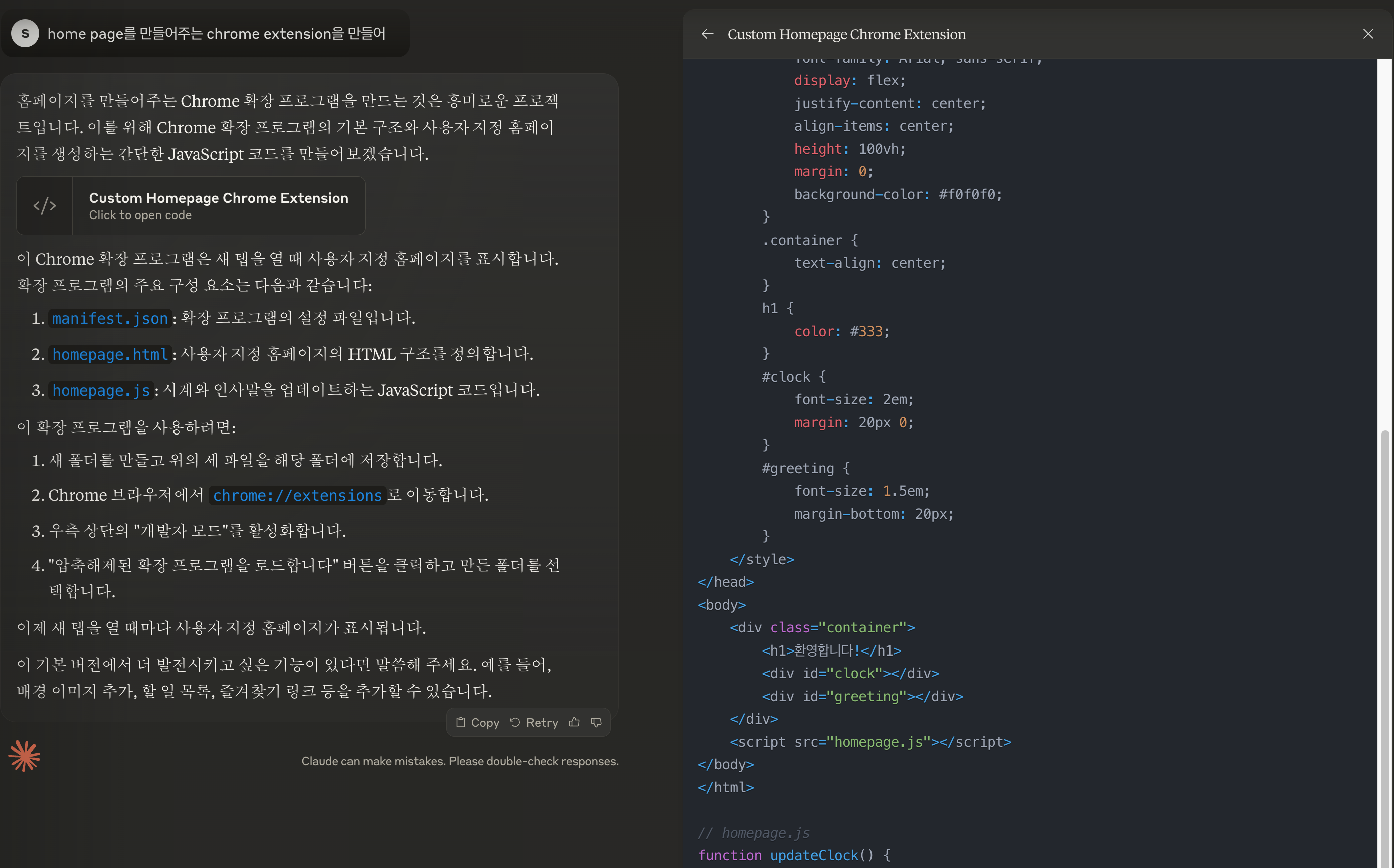Click the 'display: flex;' code line

click(x=849, y=80)
